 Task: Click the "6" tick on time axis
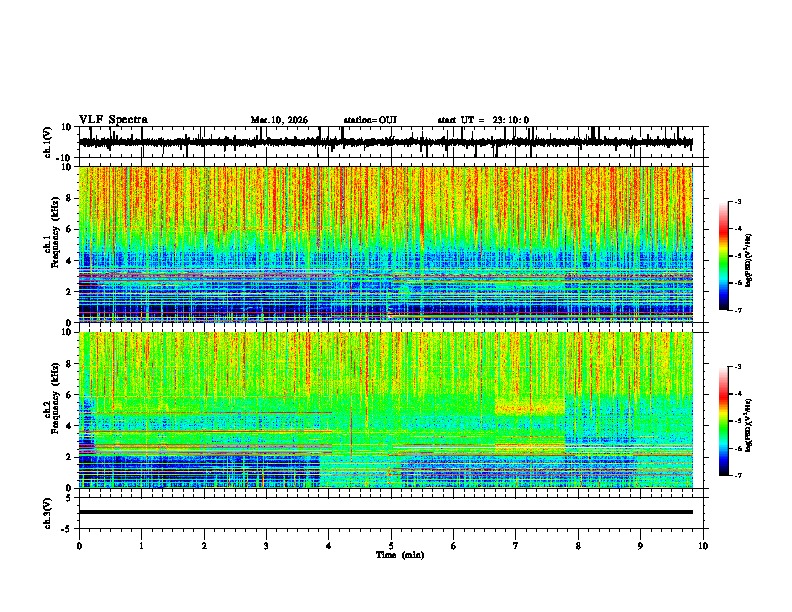[x=454, y=546]
